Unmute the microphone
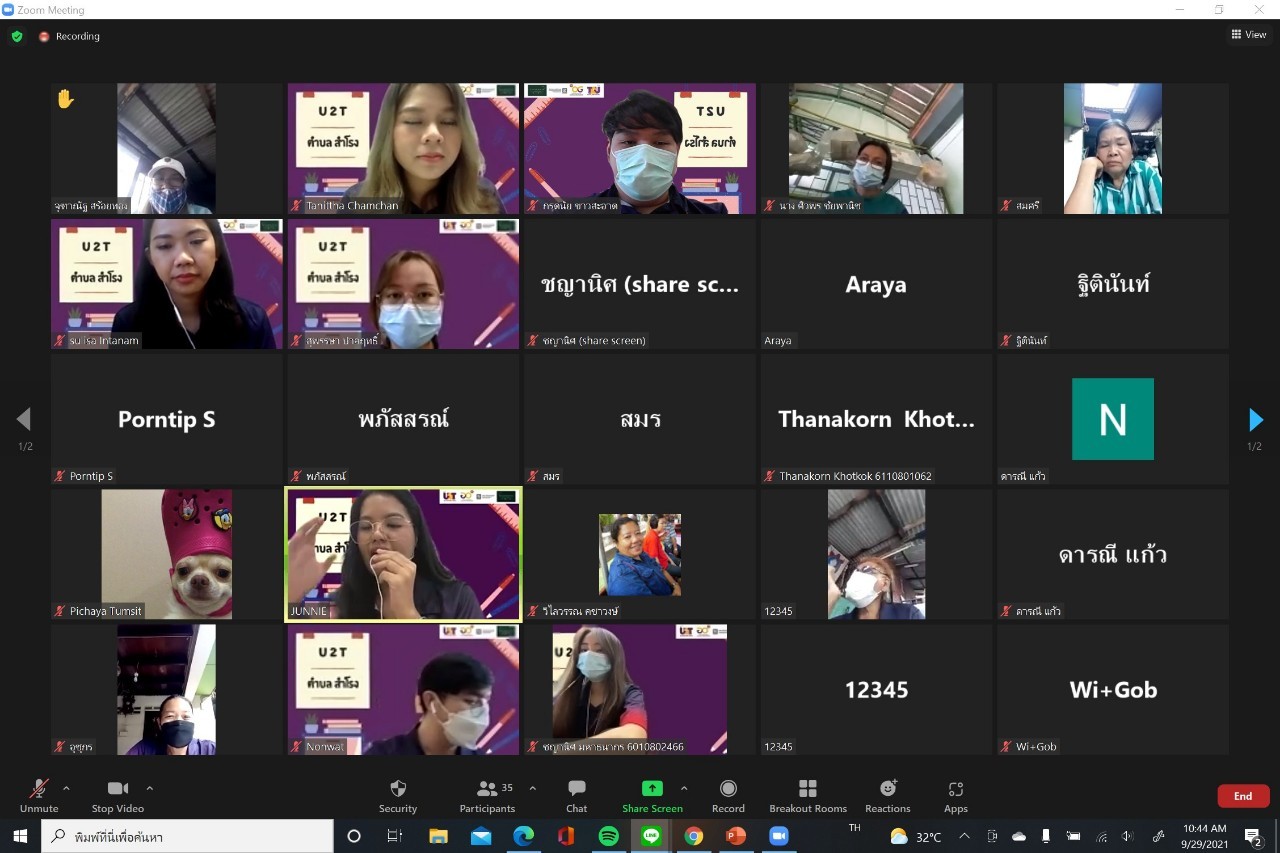 coord(39,795)
